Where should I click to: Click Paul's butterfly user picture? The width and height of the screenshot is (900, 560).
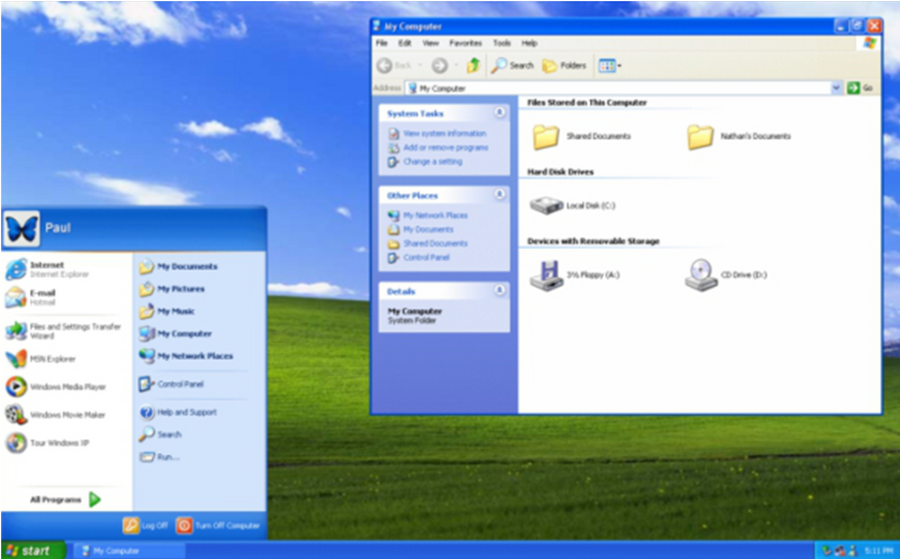(x=21, y=228)
